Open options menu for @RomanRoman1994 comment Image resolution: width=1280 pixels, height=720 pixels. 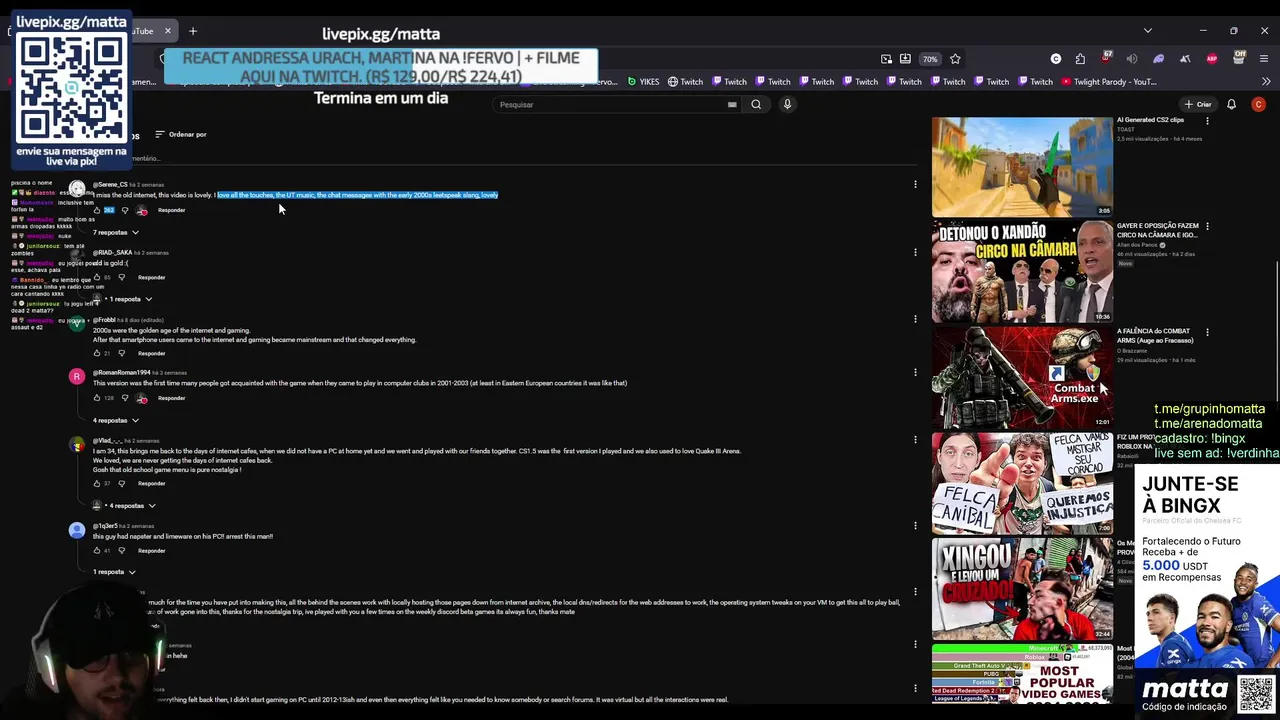tap(915, 372)
